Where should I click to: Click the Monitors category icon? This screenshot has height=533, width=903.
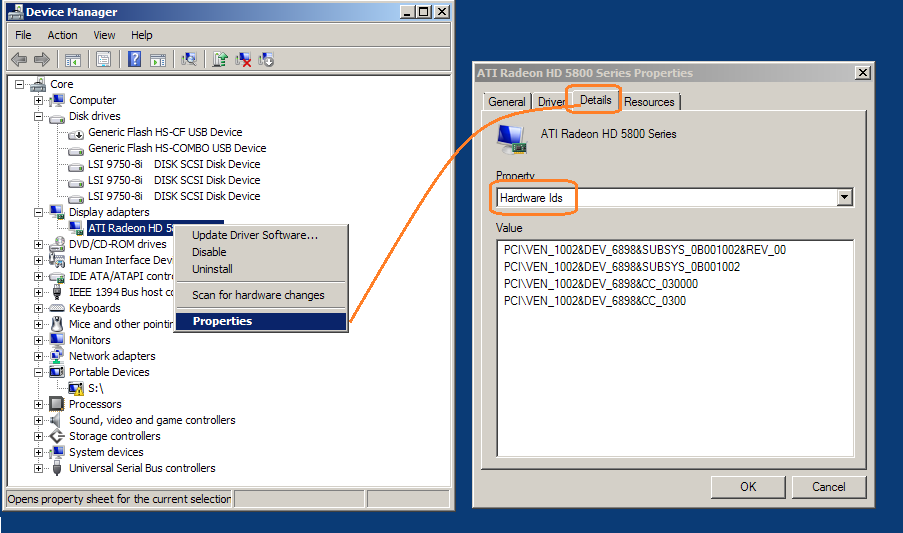click(x=57, y=340)
